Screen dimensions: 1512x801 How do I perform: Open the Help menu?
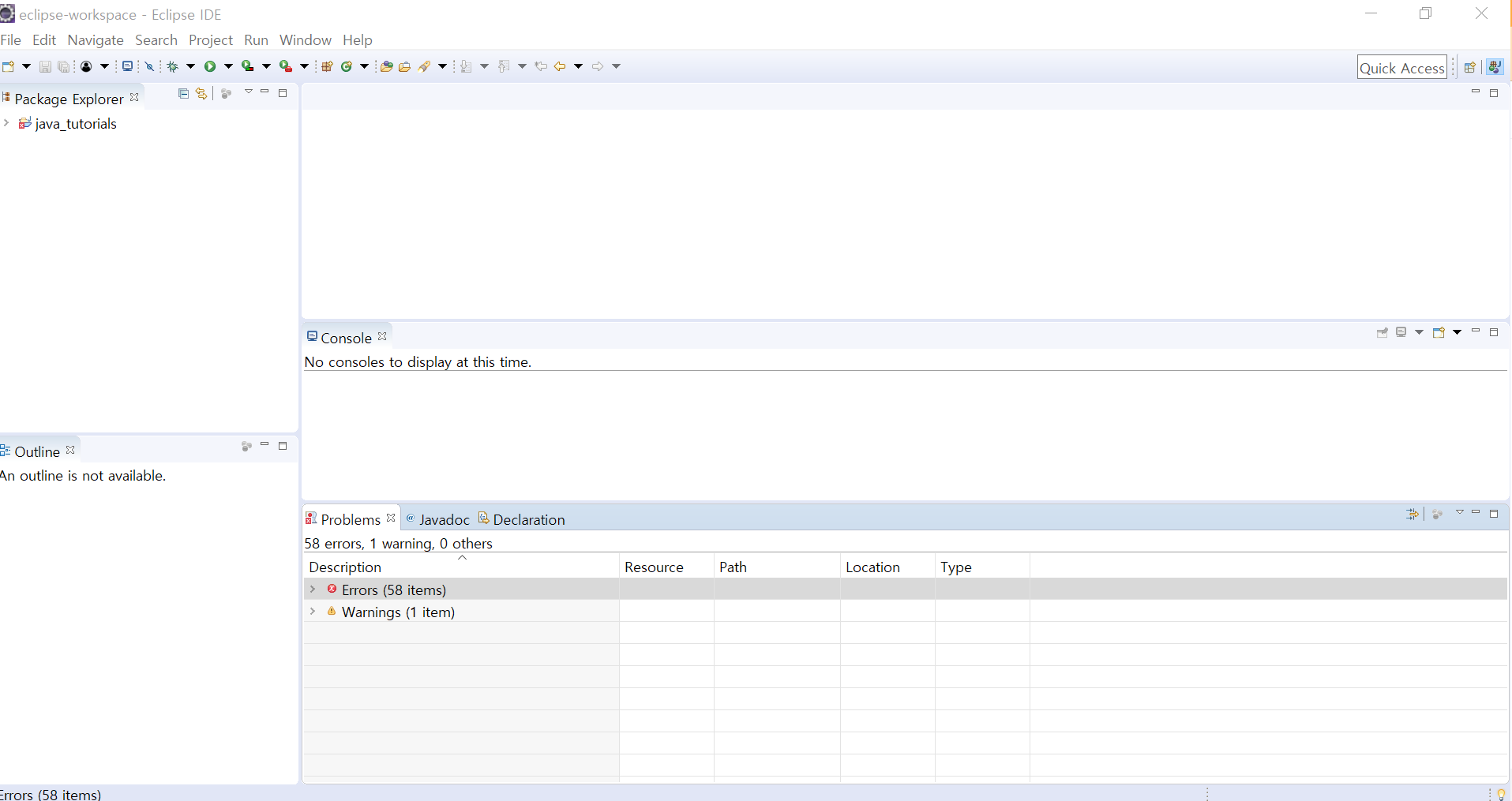tap(358, 40)
